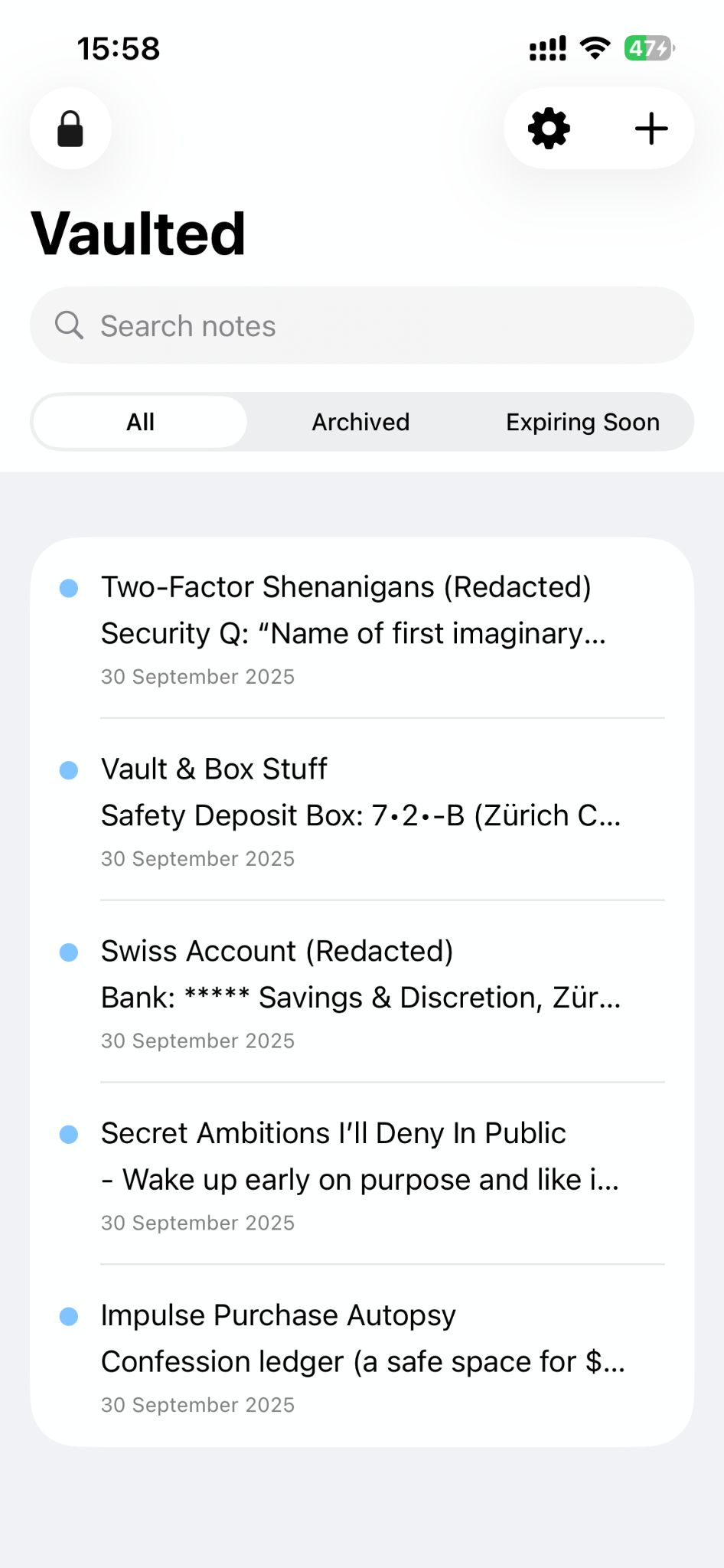The width and height of the screenshot is (724, 1568).
Task: Open settings via the gear icon
Action: [549, 129]
